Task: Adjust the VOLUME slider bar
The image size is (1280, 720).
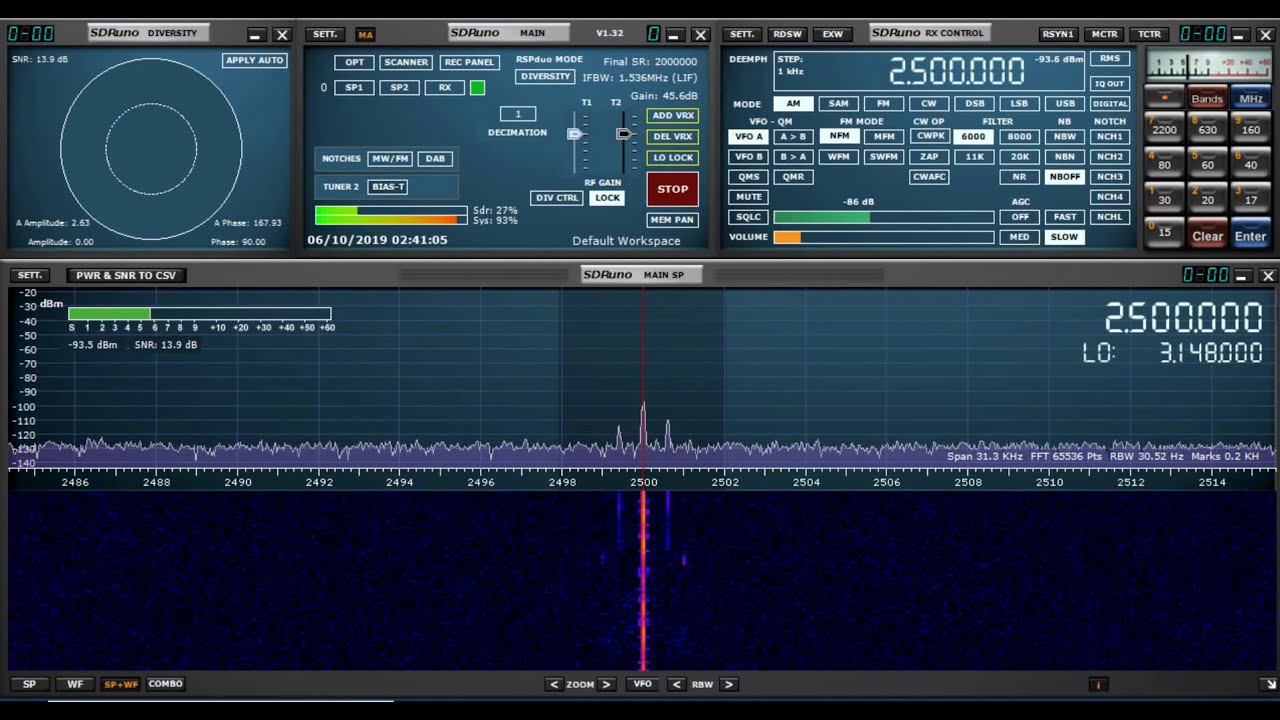Action: coord(884,237)
